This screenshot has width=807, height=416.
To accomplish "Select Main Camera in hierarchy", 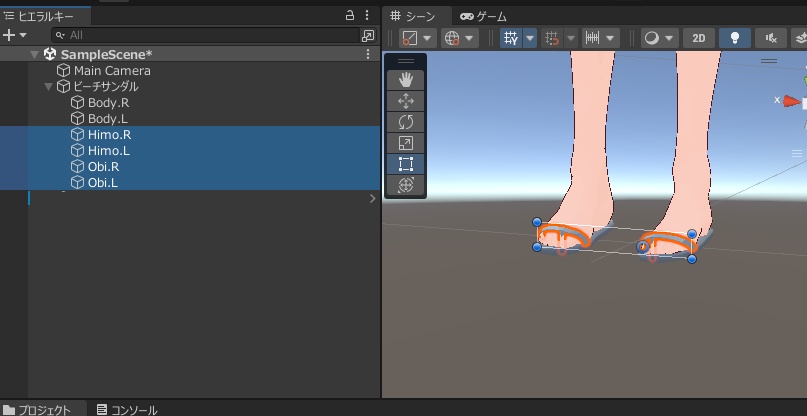I will point(112,71).
